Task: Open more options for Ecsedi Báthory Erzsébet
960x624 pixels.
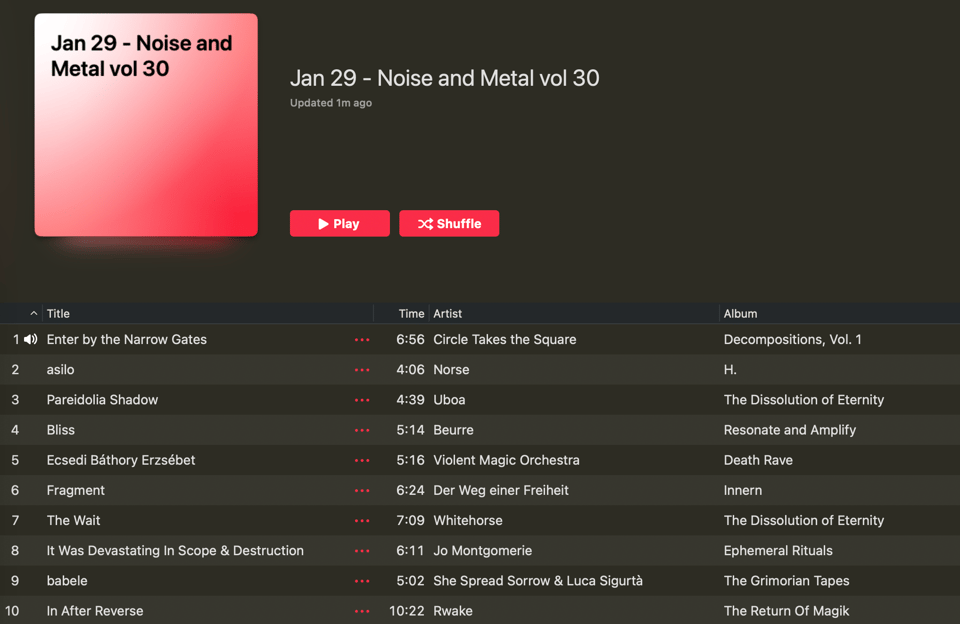Action: (x=362, y=461)
